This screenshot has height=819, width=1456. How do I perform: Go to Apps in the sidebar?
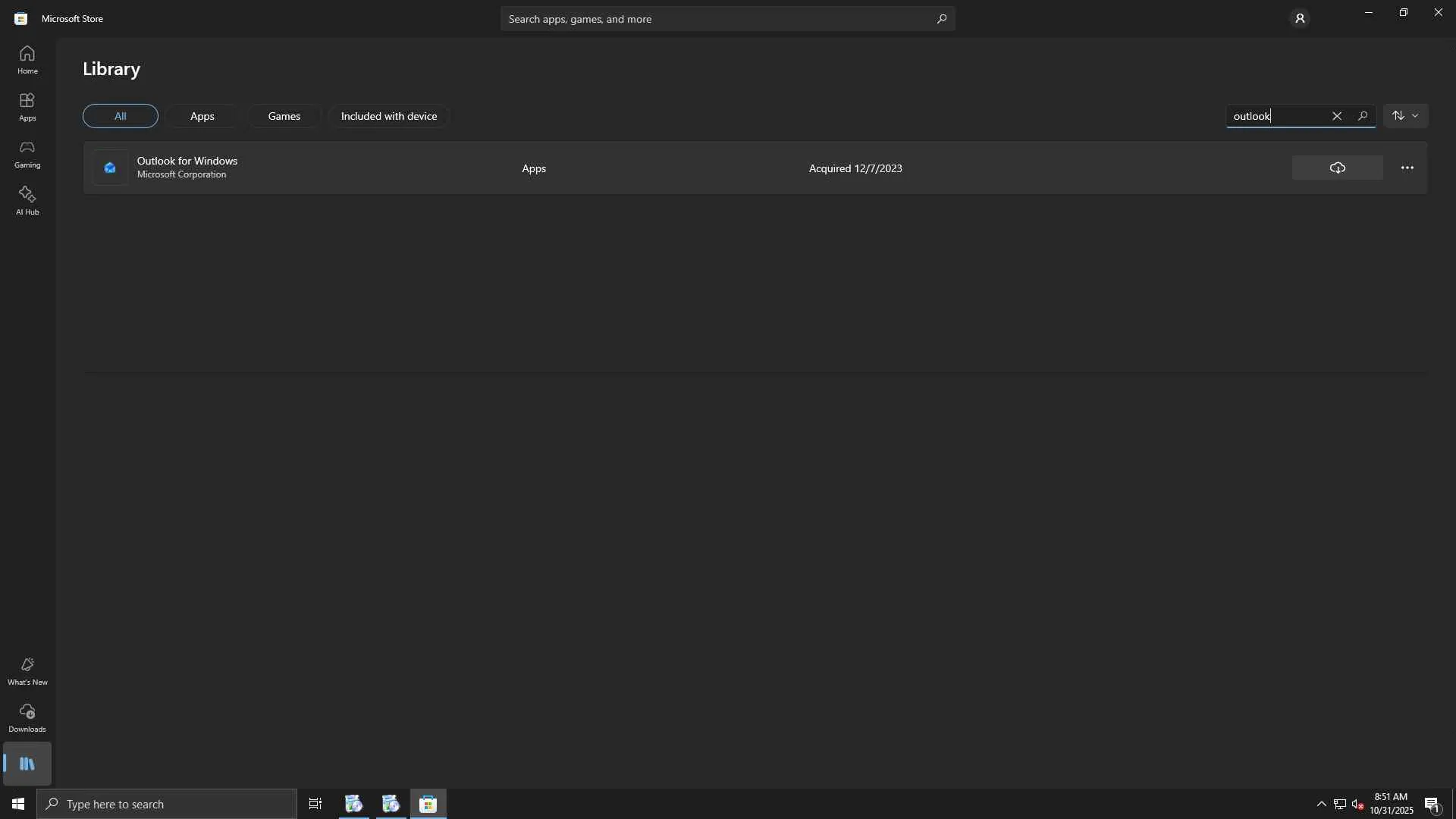coord(27,106)
